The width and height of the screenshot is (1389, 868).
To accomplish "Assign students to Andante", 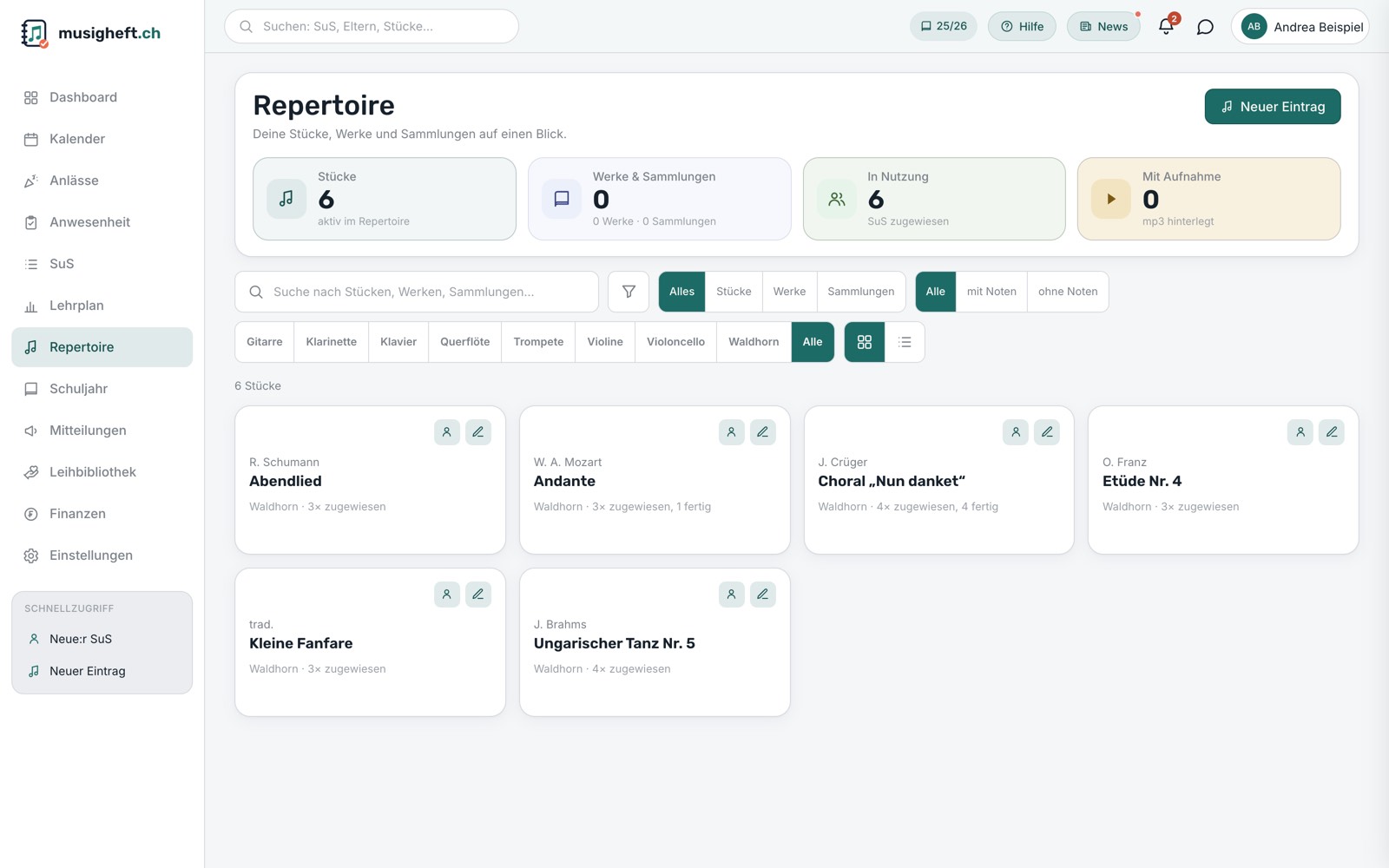I will pos(732,431).
